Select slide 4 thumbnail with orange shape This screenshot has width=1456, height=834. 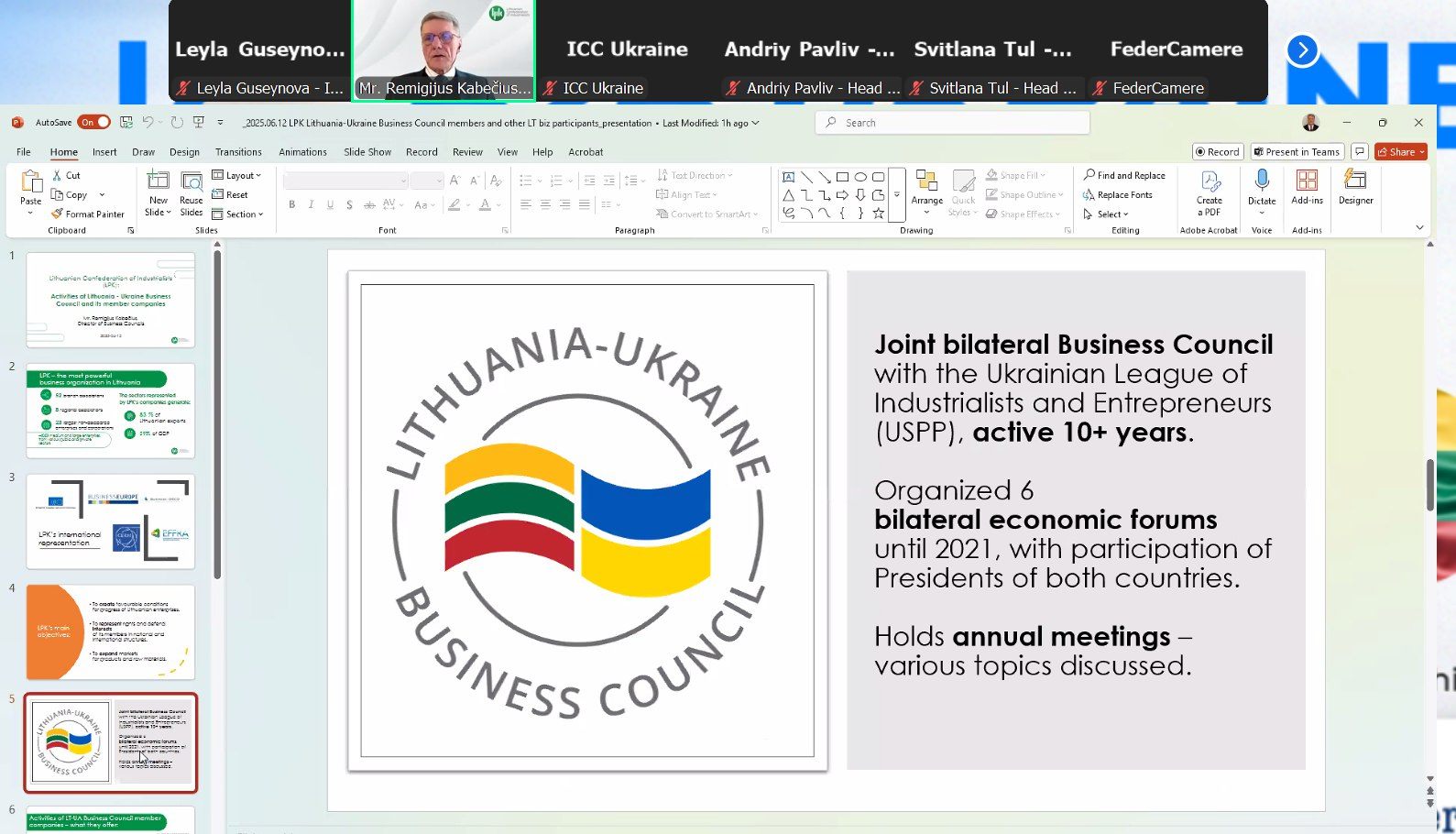pos(111,632)
